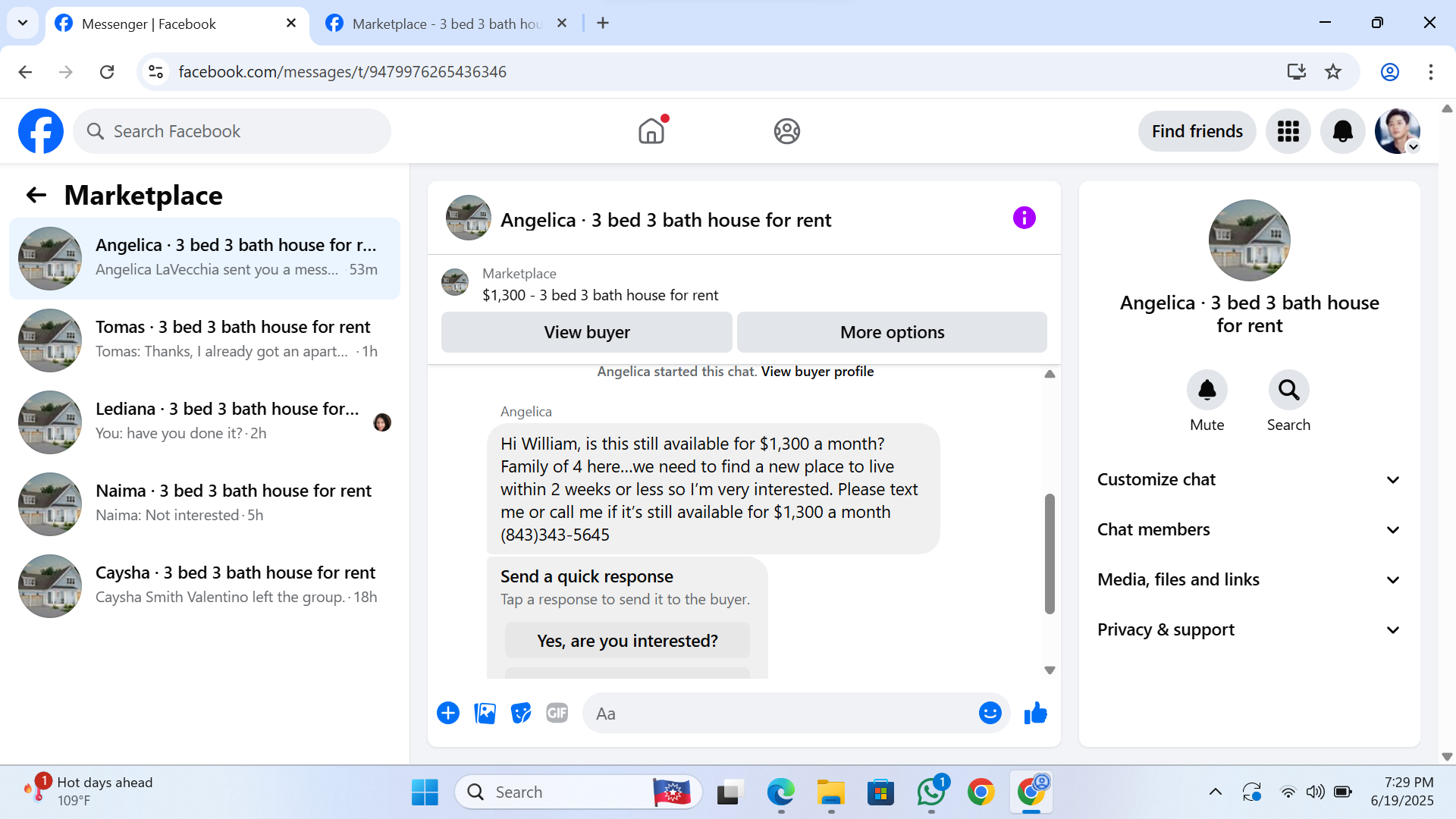1456x819 pixels.
Task: Open volume control in system tray
Action: (1316, 792)
